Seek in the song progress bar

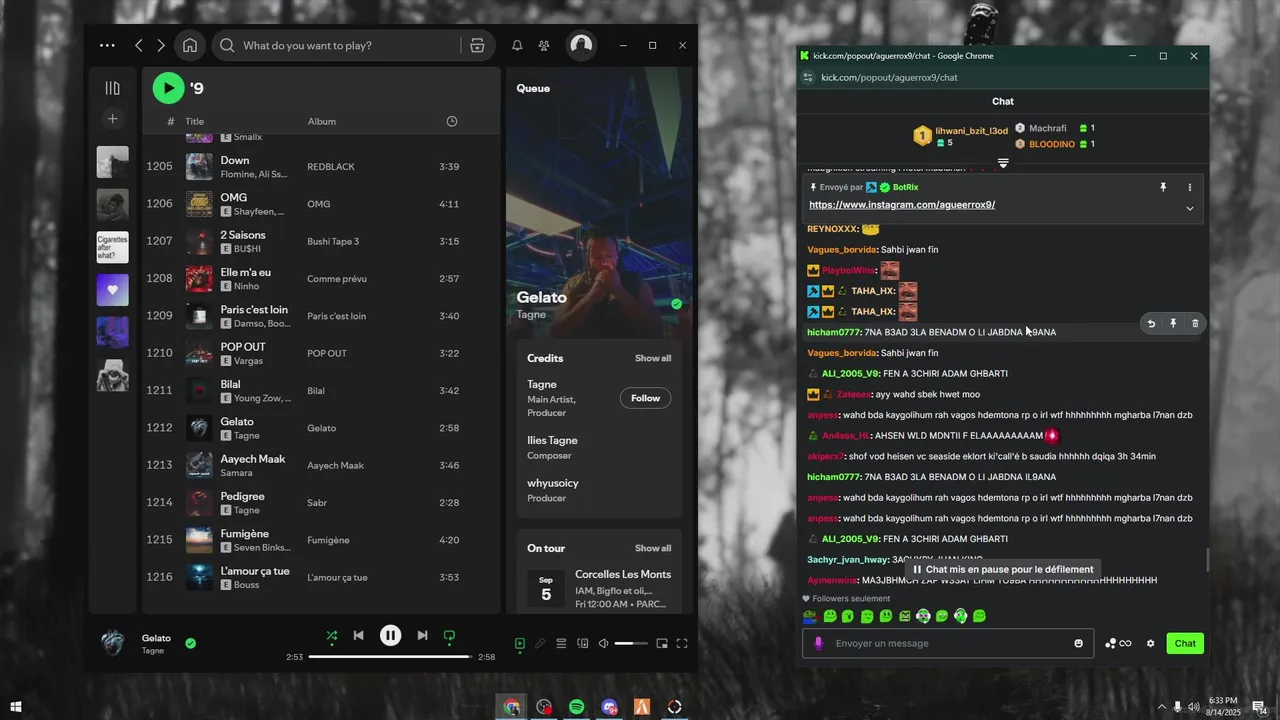click(390, 657)
